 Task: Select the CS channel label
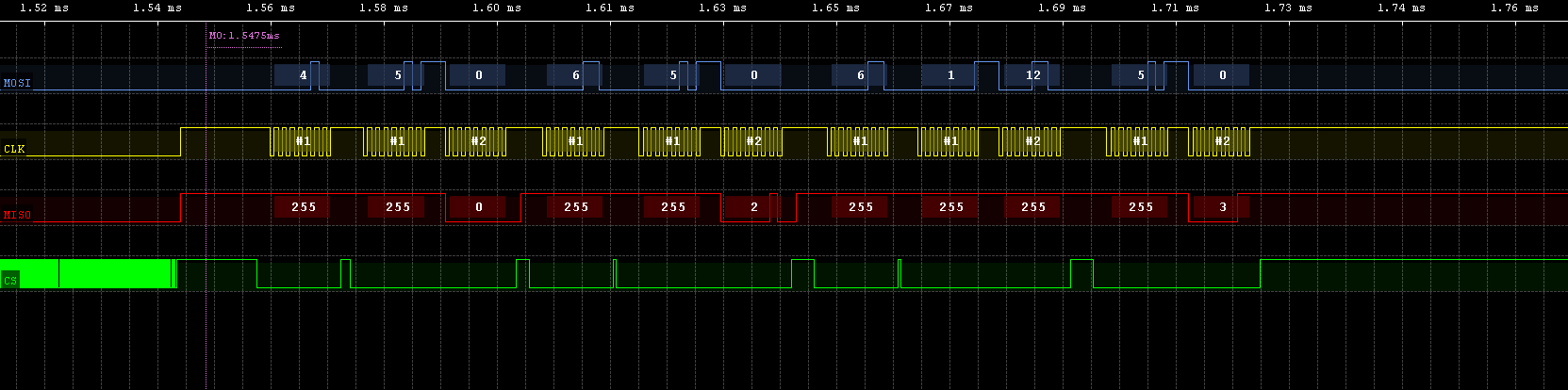pyautogui.click(x=10, y=281)
